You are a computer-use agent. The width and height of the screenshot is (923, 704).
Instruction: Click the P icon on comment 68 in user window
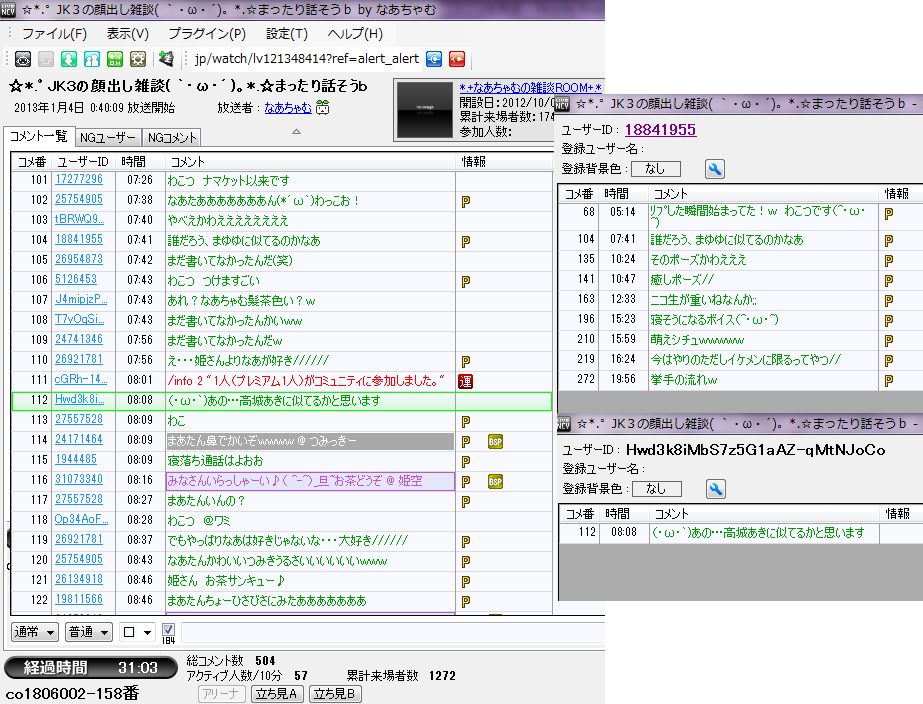889,214
